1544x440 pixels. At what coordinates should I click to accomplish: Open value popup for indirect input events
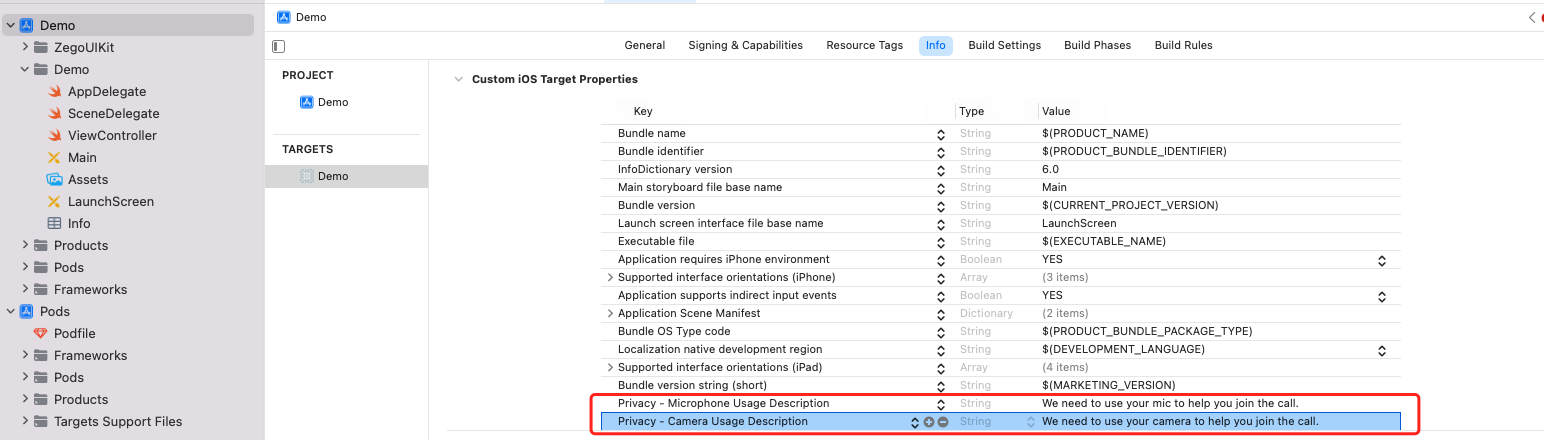pyautogui.click(x=1382, y=296)
